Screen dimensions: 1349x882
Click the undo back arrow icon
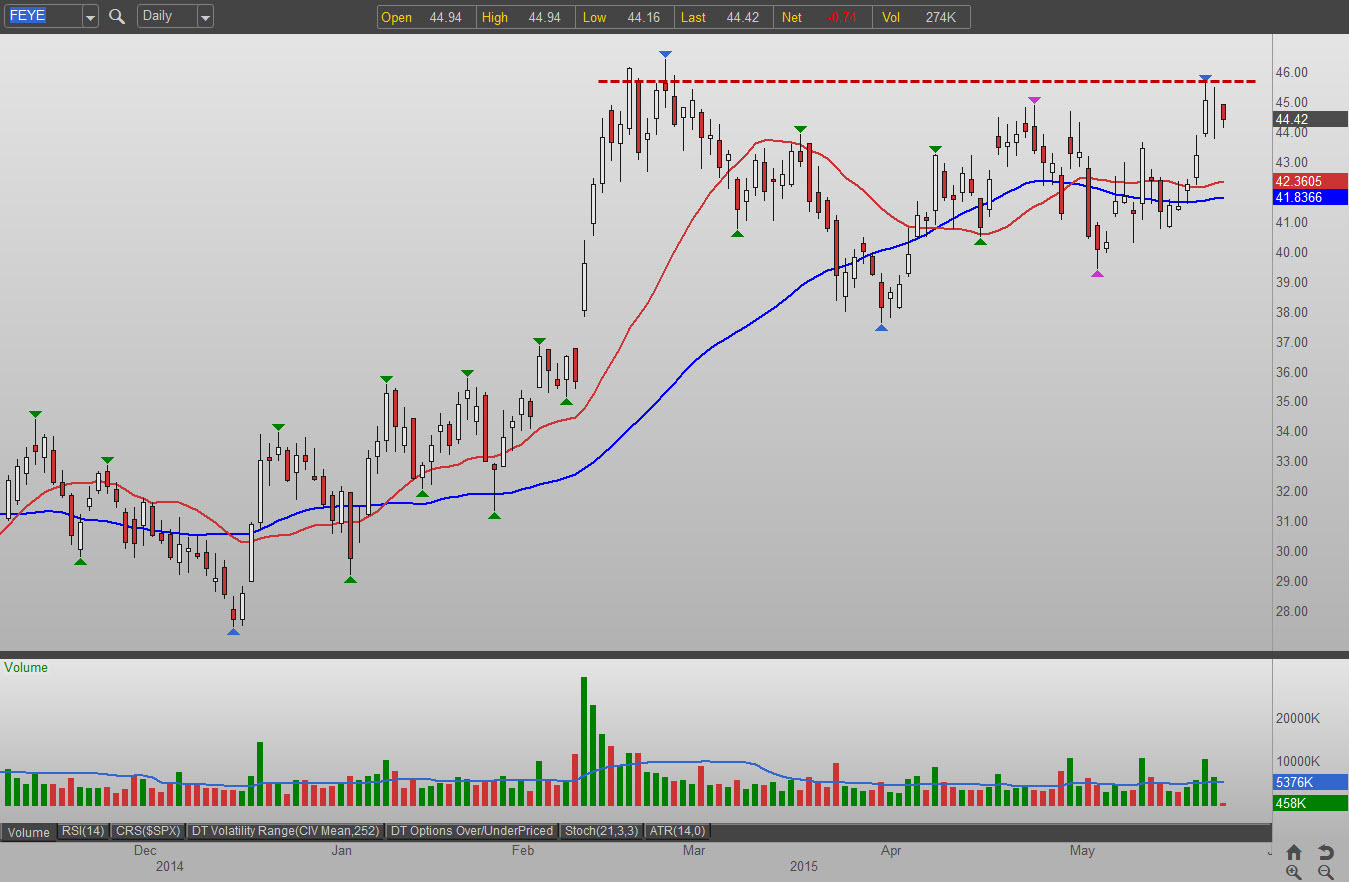coord(1325,852)
